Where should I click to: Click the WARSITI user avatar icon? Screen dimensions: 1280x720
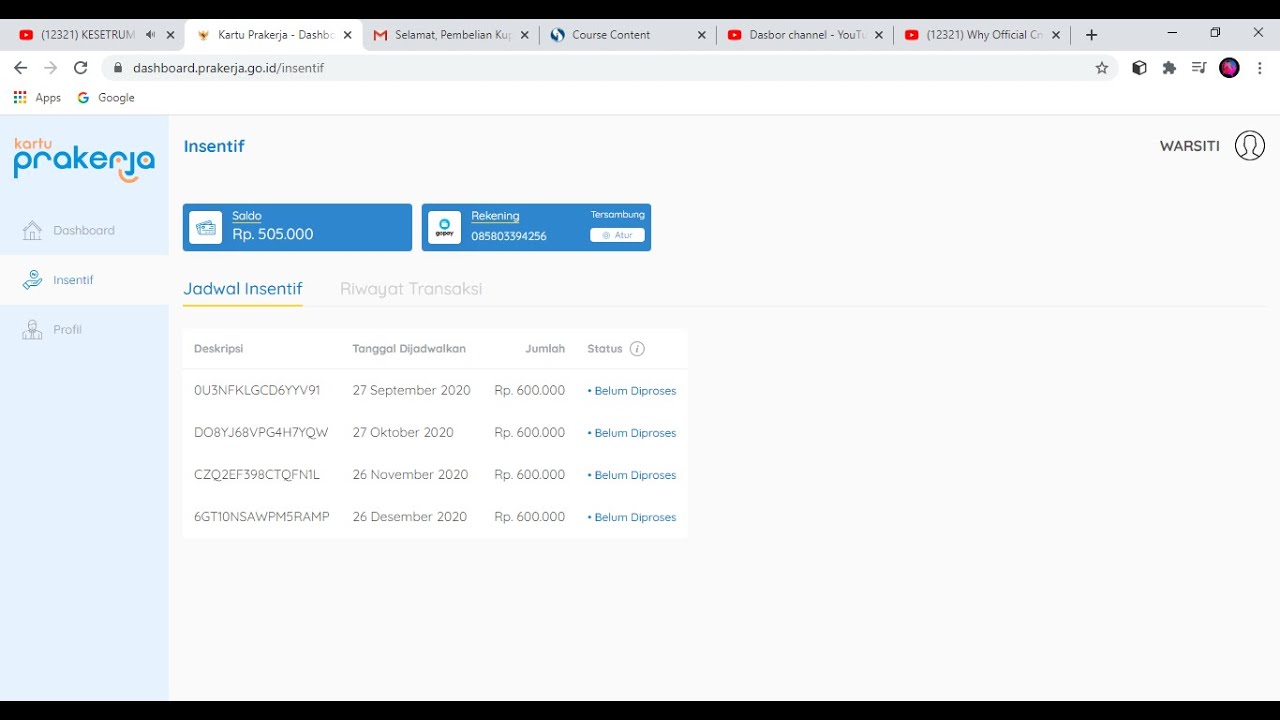(x=1249, y=146)
